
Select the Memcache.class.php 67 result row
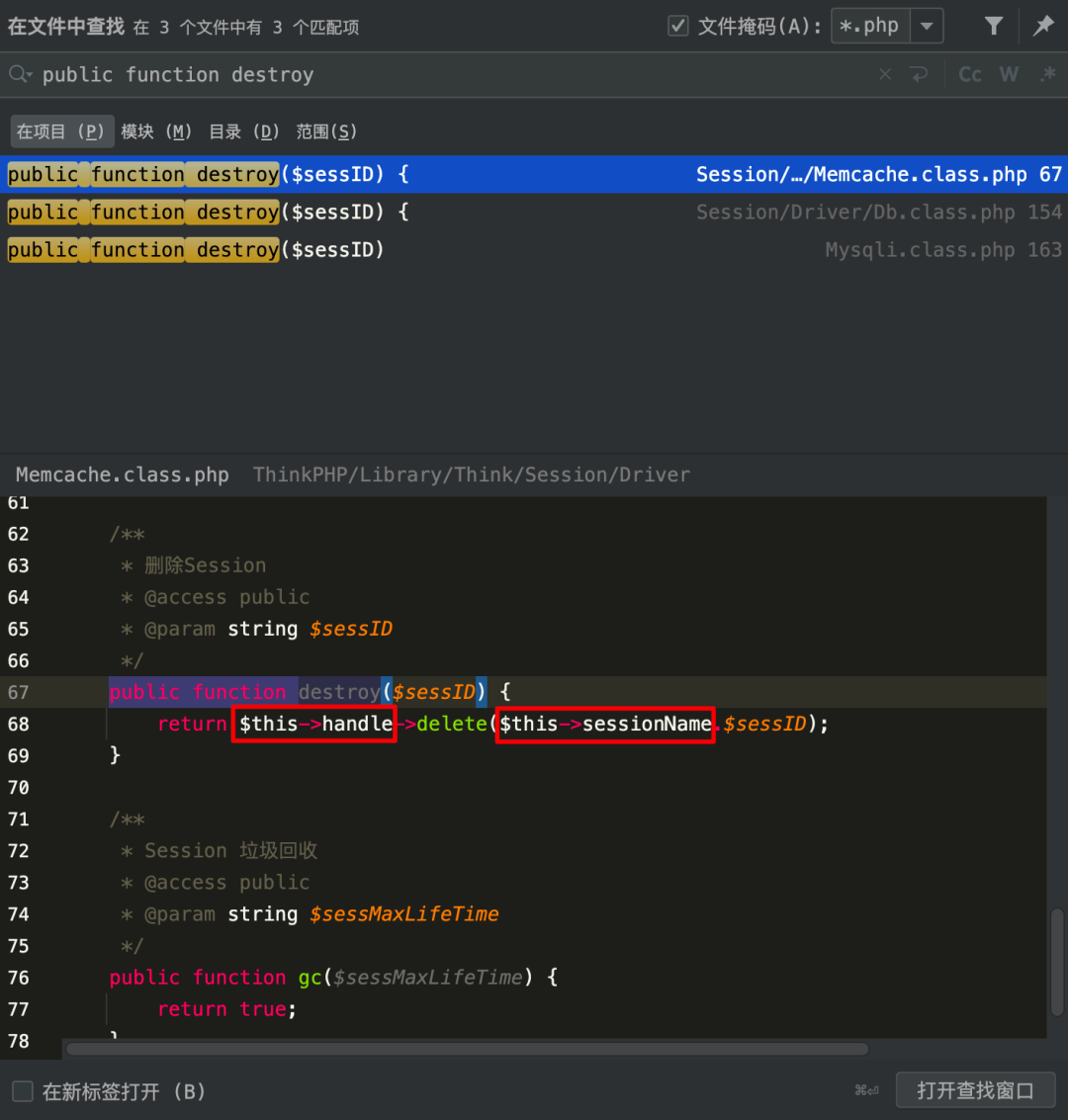(534, 174)
